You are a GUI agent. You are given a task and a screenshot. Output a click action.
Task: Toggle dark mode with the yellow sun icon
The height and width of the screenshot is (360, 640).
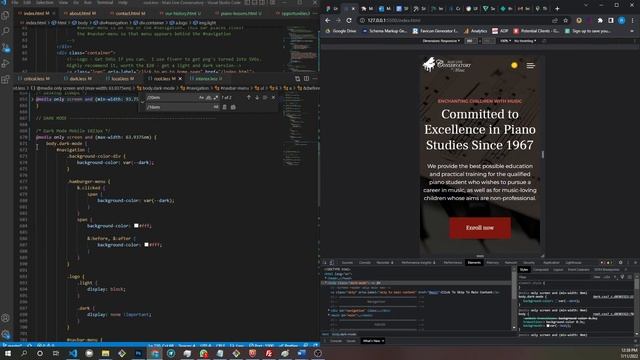pyautogui.click(x=514, y=65)
